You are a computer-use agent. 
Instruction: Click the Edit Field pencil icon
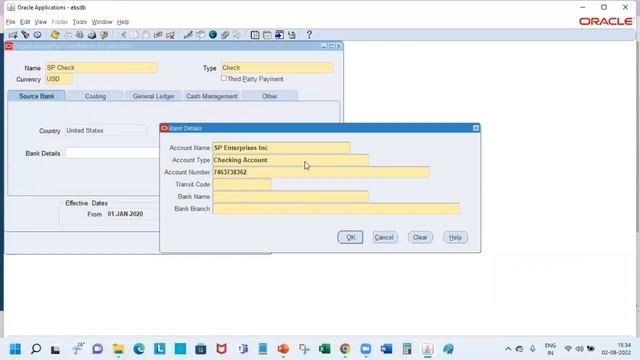[188, 35]
